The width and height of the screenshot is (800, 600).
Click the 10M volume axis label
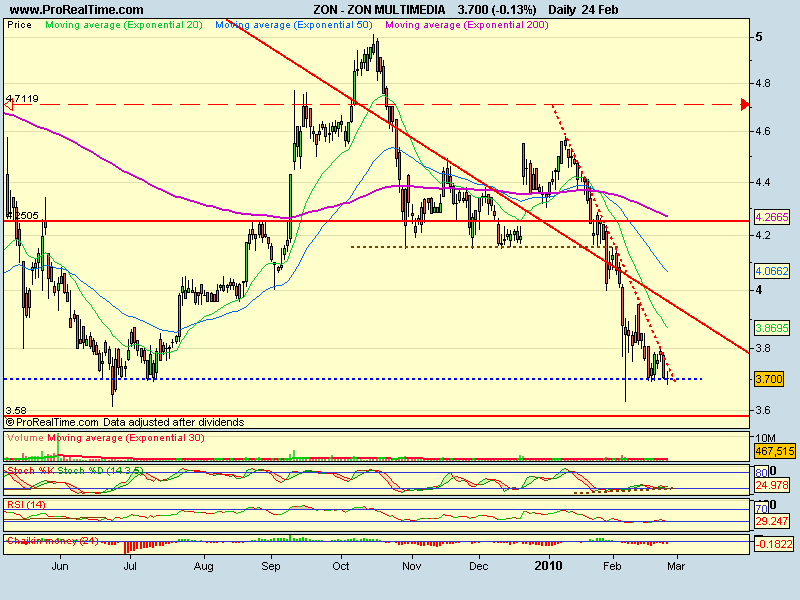tap(765, 438)
